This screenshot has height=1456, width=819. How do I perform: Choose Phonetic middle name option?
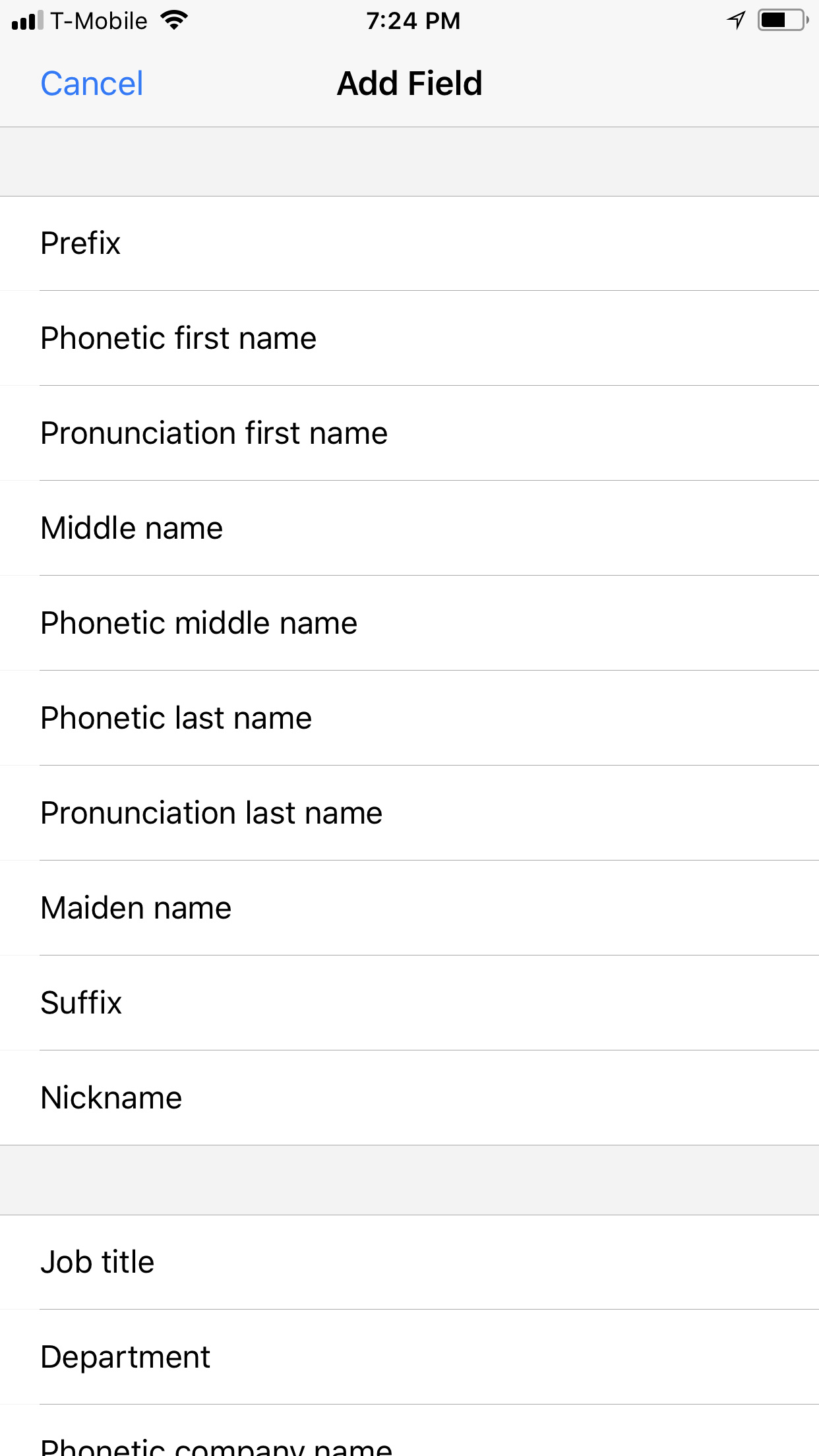[409, 623]
